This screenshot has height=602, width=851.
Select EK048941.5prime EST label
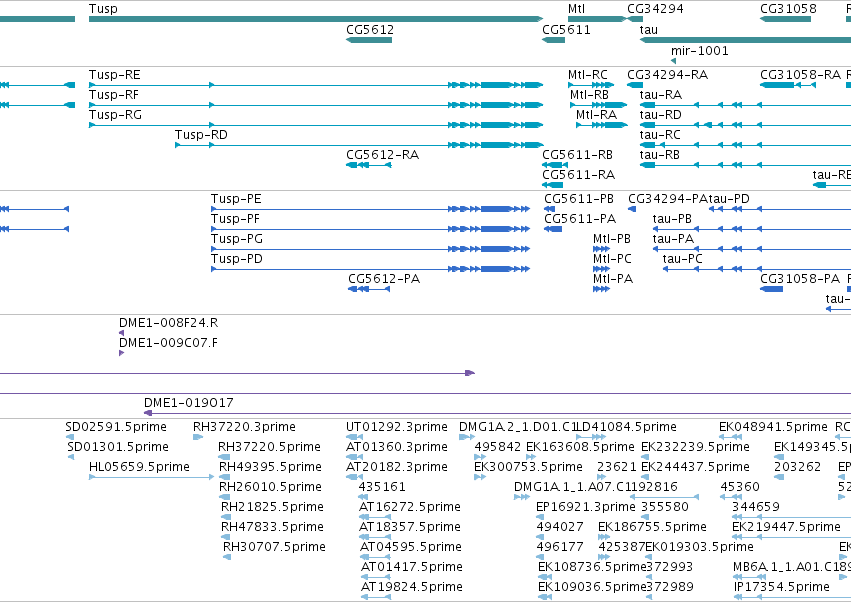pyautogui.click(x=773, y=427)
